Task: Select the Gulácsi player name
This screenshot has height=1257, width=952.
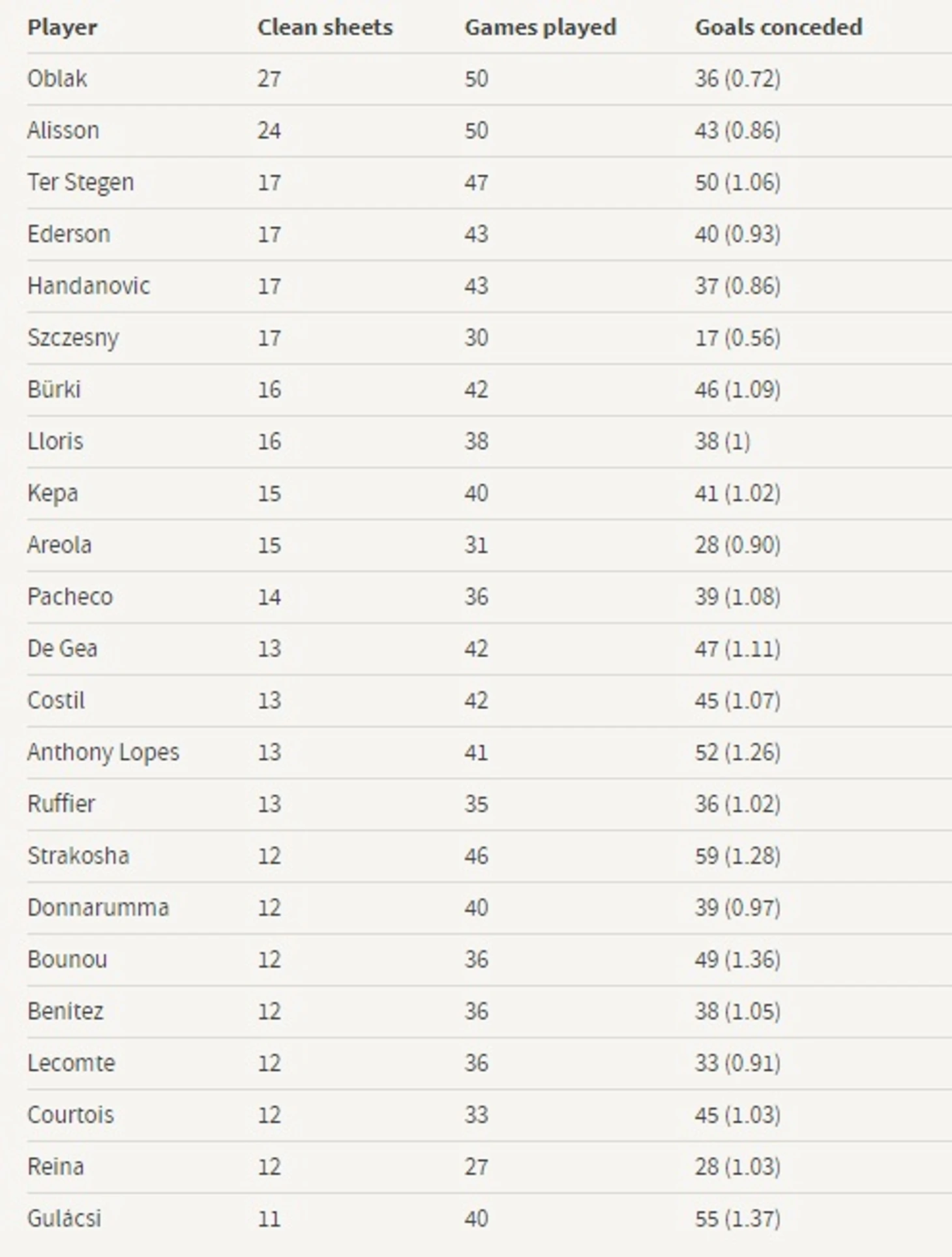Action: point(64,1219)
